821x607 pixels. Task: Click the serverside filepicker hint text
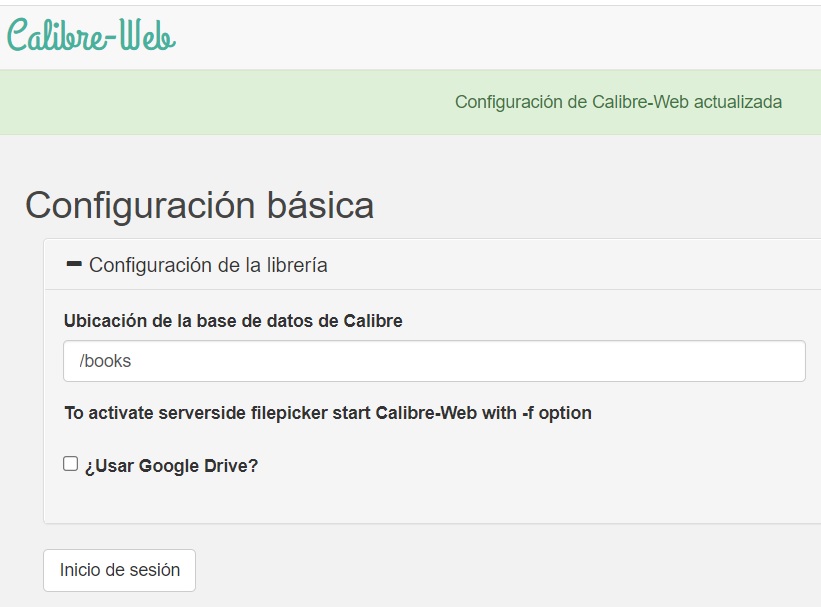(327, 413)
